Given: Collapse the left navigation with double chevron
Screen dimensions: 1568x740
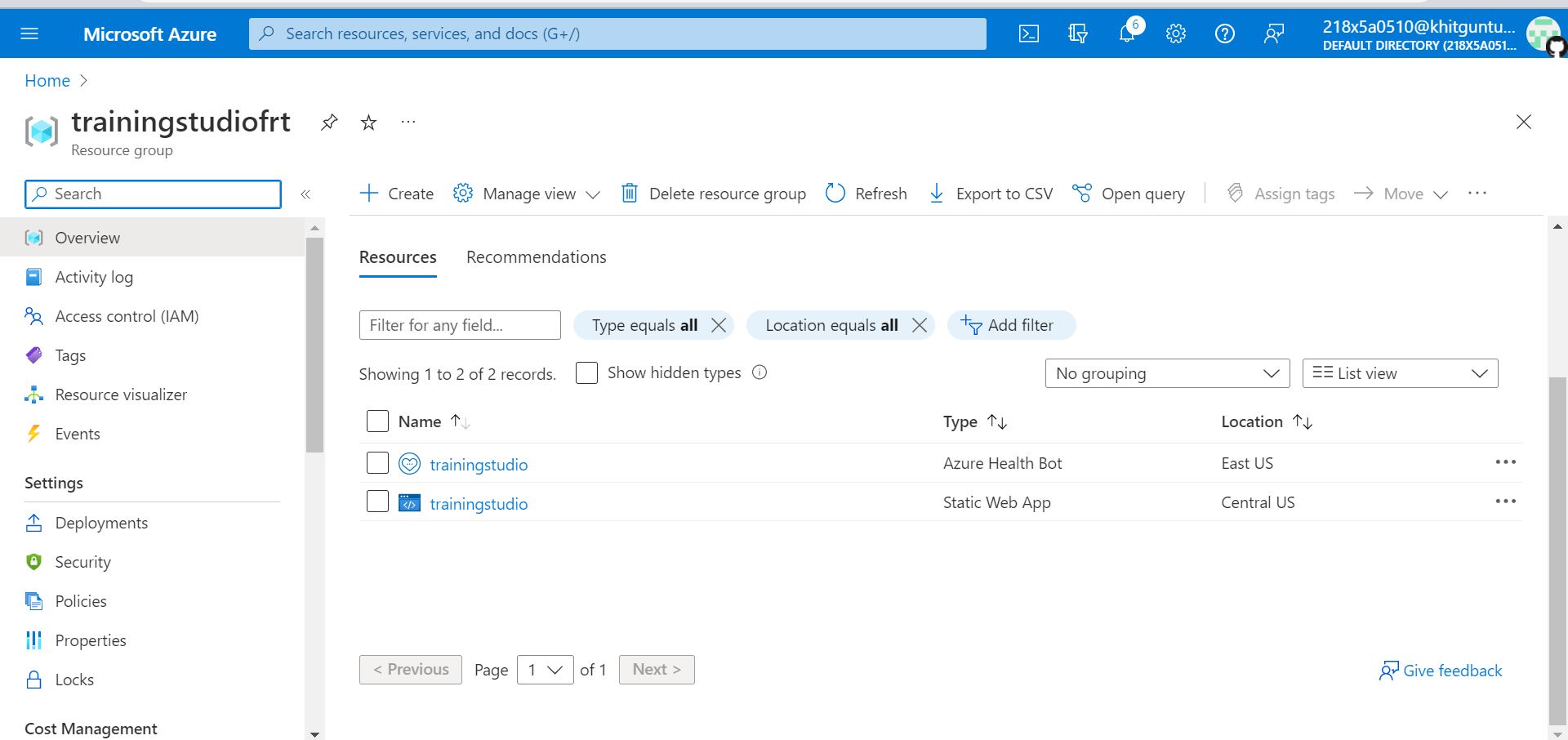Looking at the screenshot, I should (305, 194).
